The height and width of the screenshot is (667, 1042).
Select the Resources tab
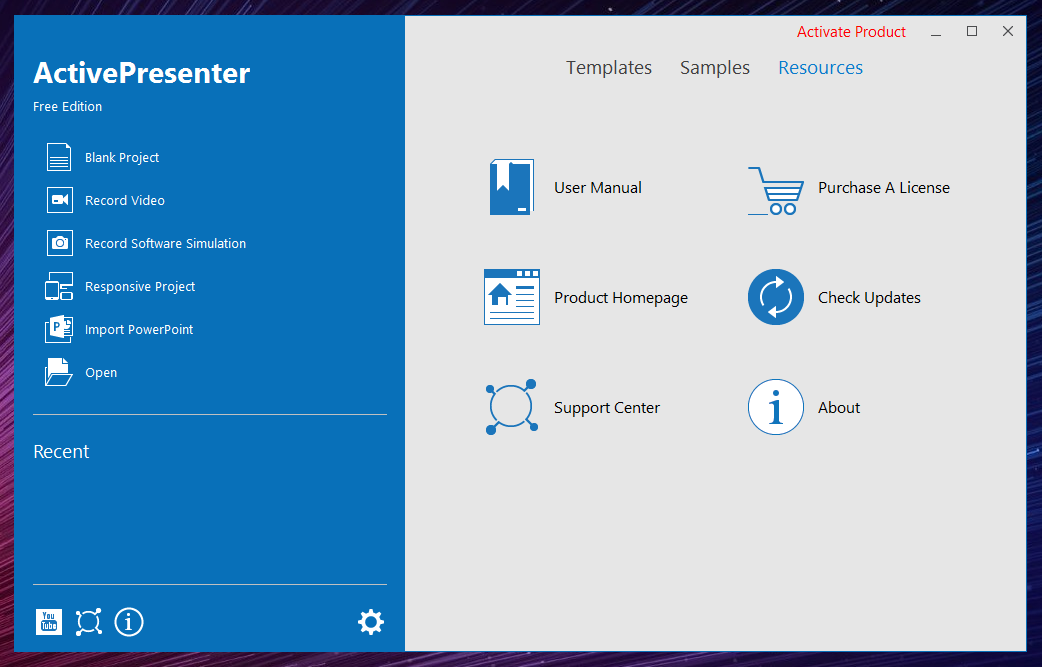pyautogui.click(x=820, y=68)
